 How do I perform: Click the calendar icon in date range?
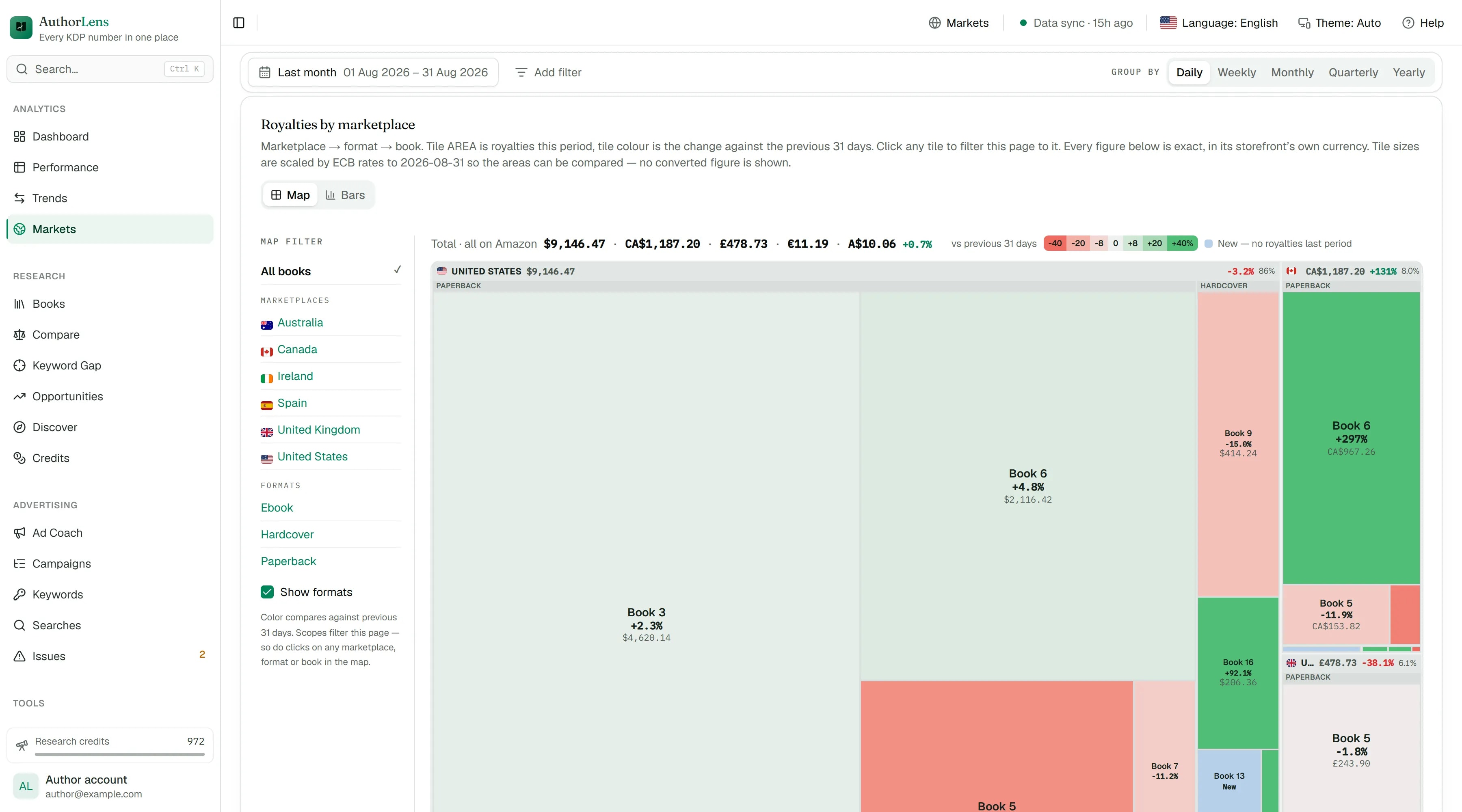tap(264, 72)
